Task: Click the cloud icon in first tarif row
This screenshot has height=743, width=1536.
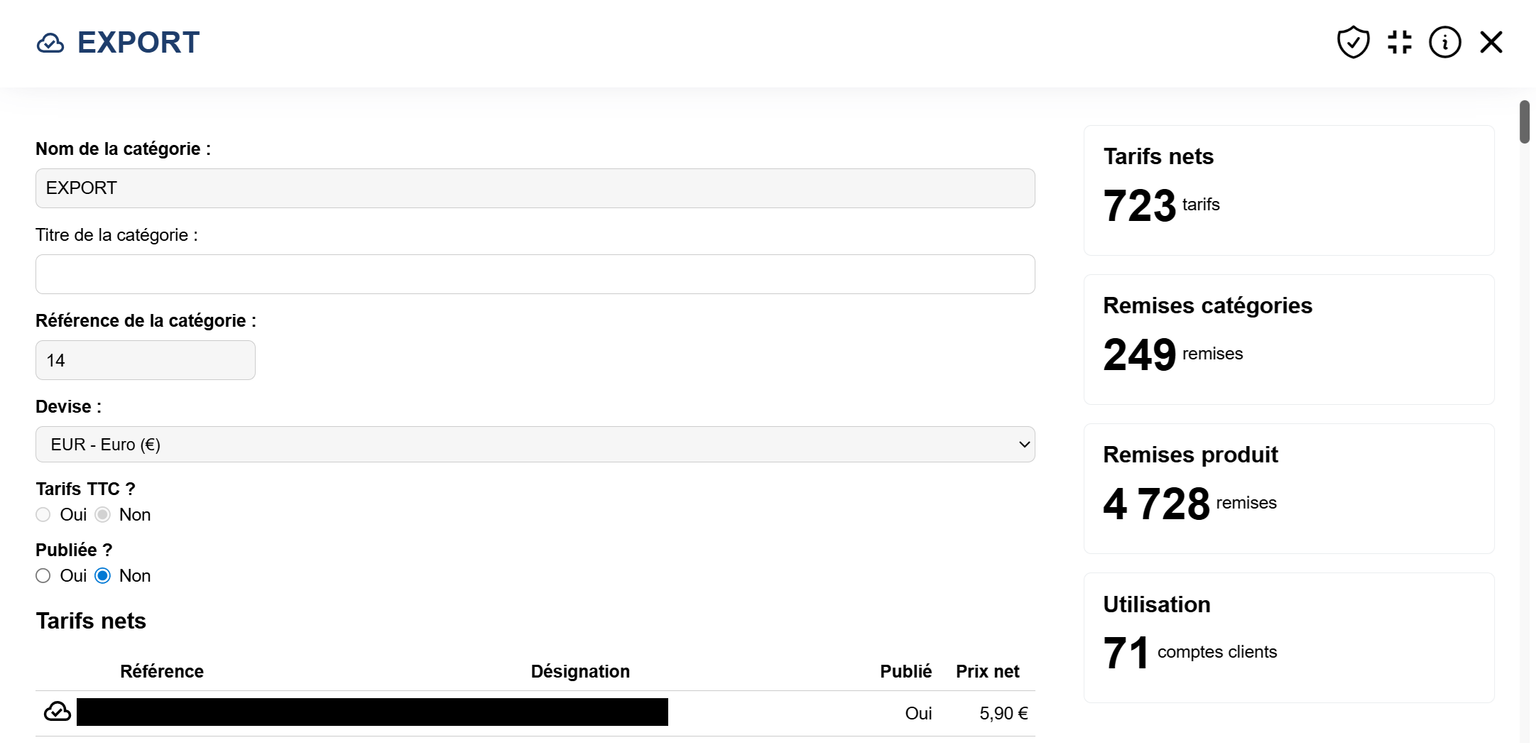Action: [x=58, y=711]
